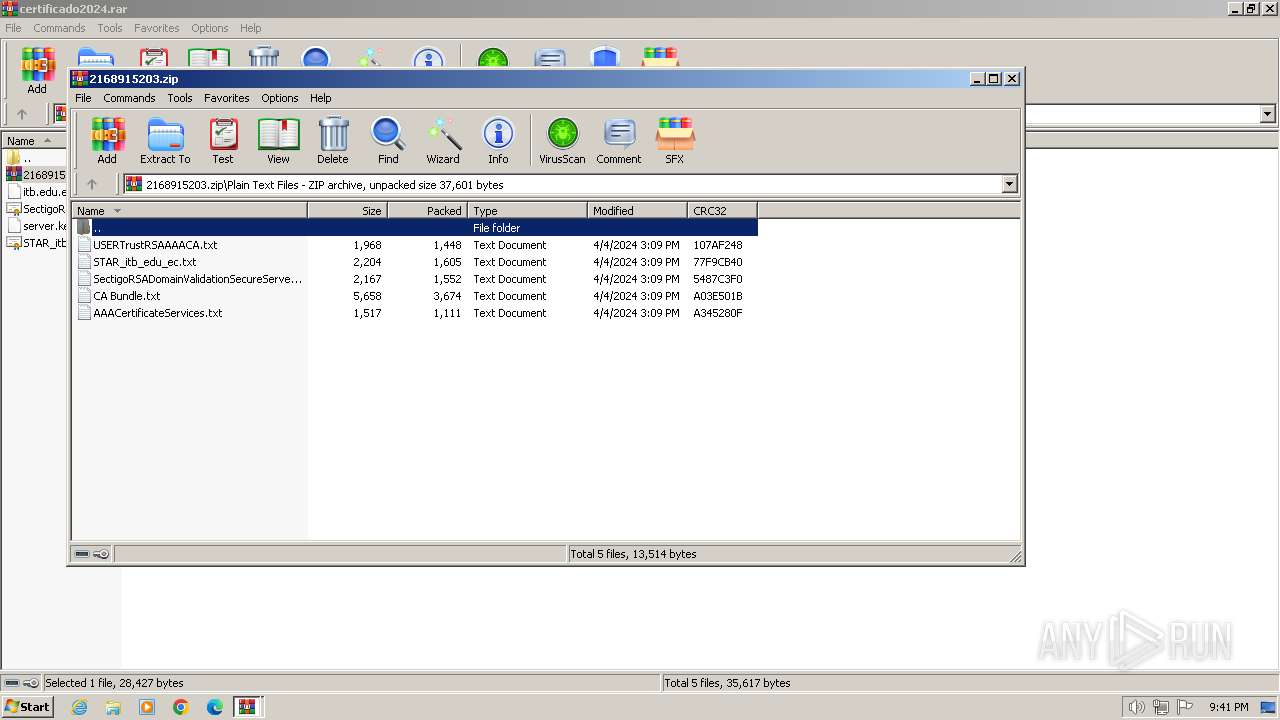Open Microsoft Edge from taskbar
The height and width of the screenshot is (720, 1280).
coord(215,707)
